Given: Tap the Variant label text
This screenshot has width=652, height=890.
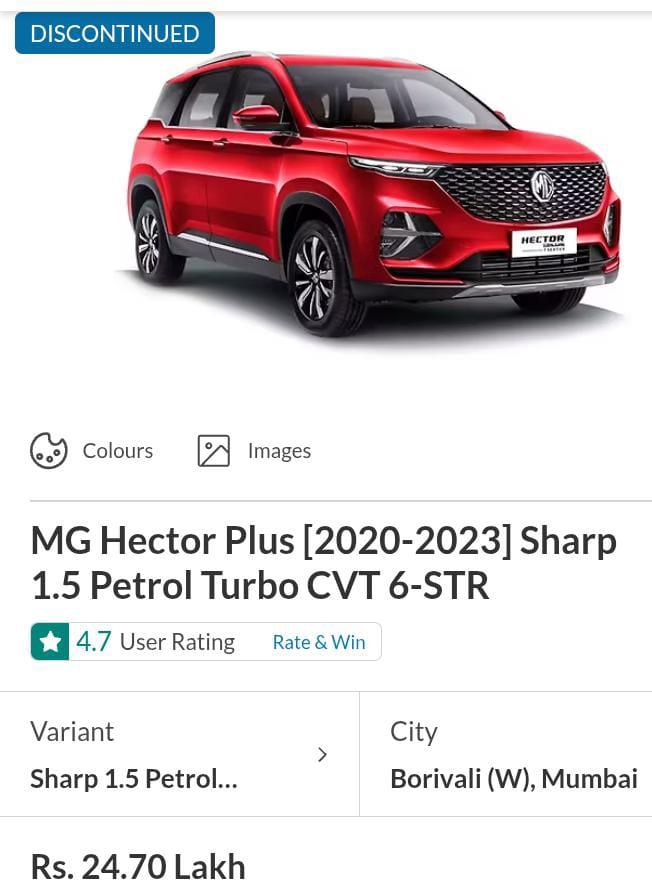Looking at the screenshot, I should point(72,732).
